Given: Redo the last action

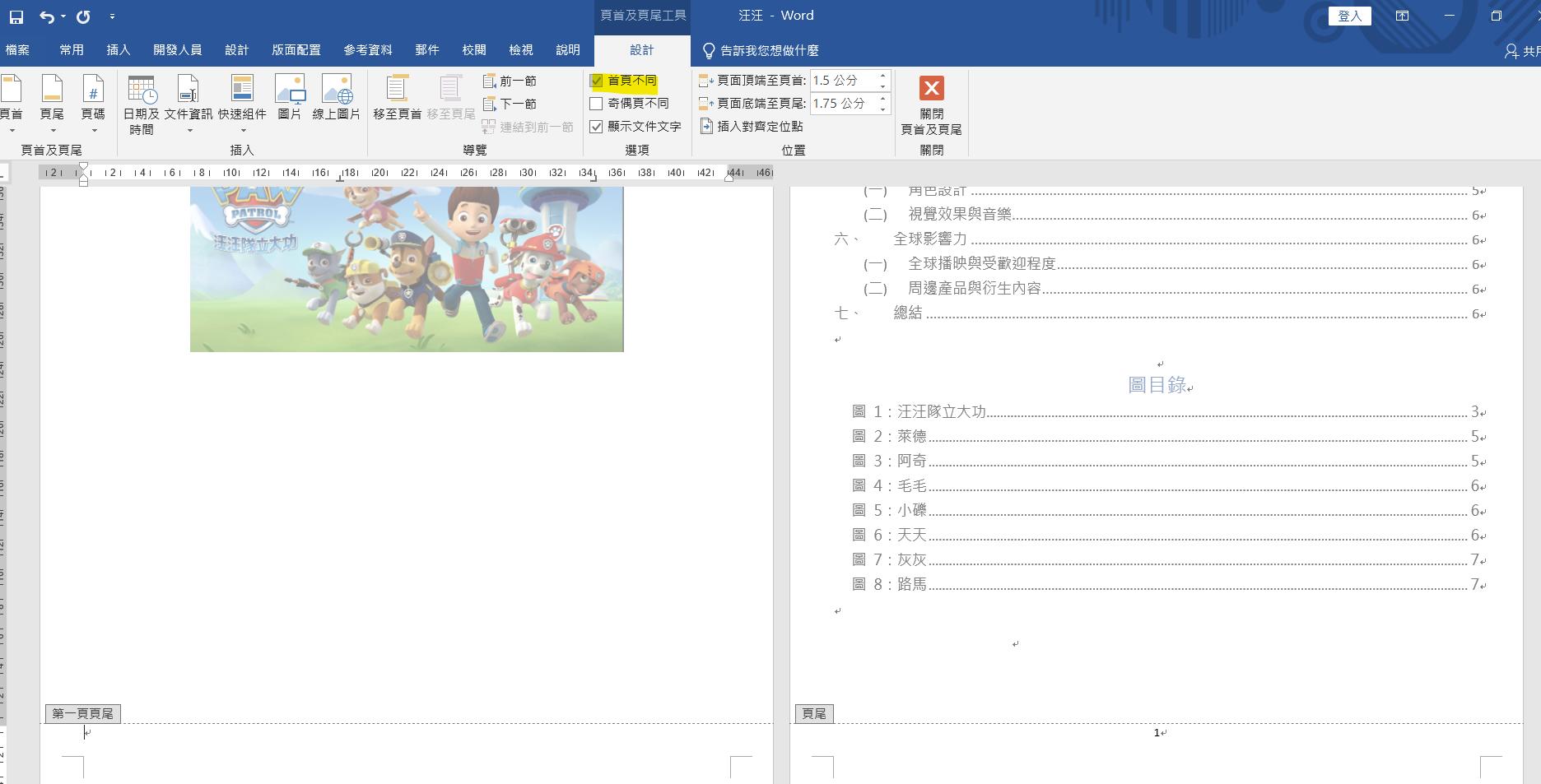Looking at the screenshot, I should 83,16.
